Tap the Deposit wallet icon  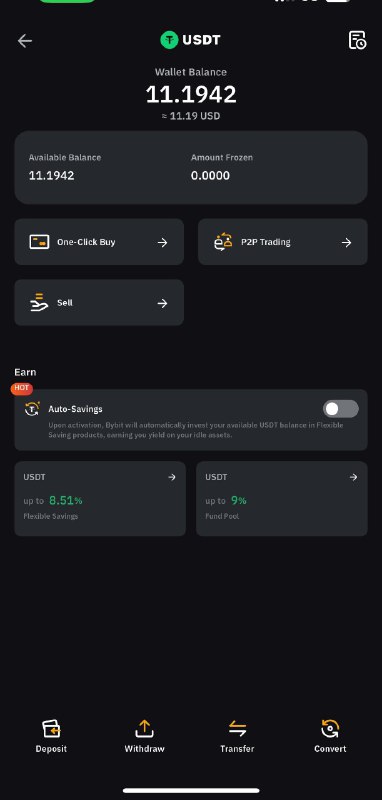pos(51,729)
